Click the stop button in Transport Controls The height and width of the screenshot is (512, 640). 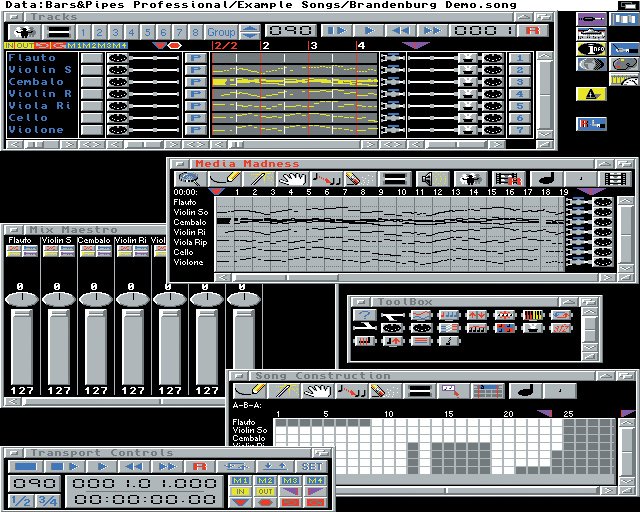click(x=26, y=466)
